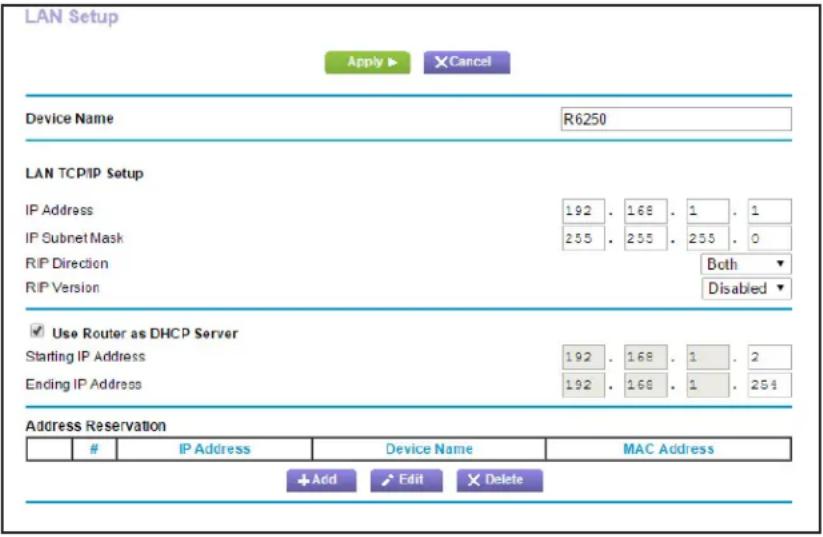Click the LAN TCP/IP Setup heading
The width and height of the screenshot is (823, 537).
coord(85,174)
